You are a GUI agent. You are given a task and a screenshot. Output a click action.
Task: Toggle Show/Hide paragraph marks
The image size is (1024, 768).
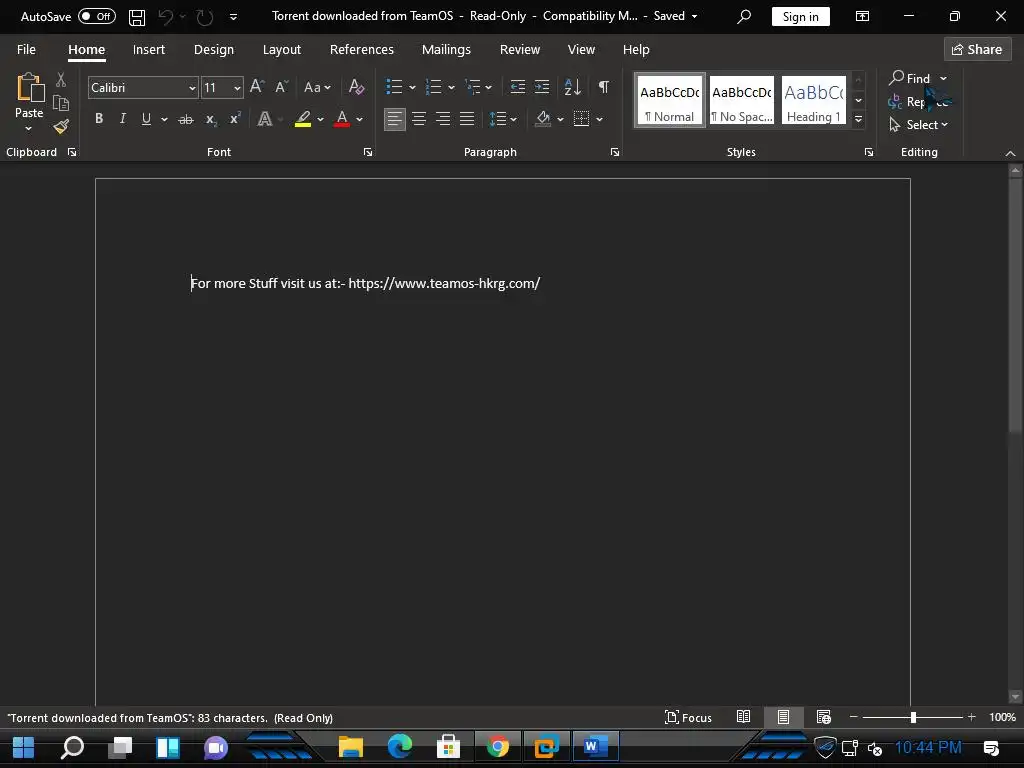pyautogui.click(x=603, y=86)
